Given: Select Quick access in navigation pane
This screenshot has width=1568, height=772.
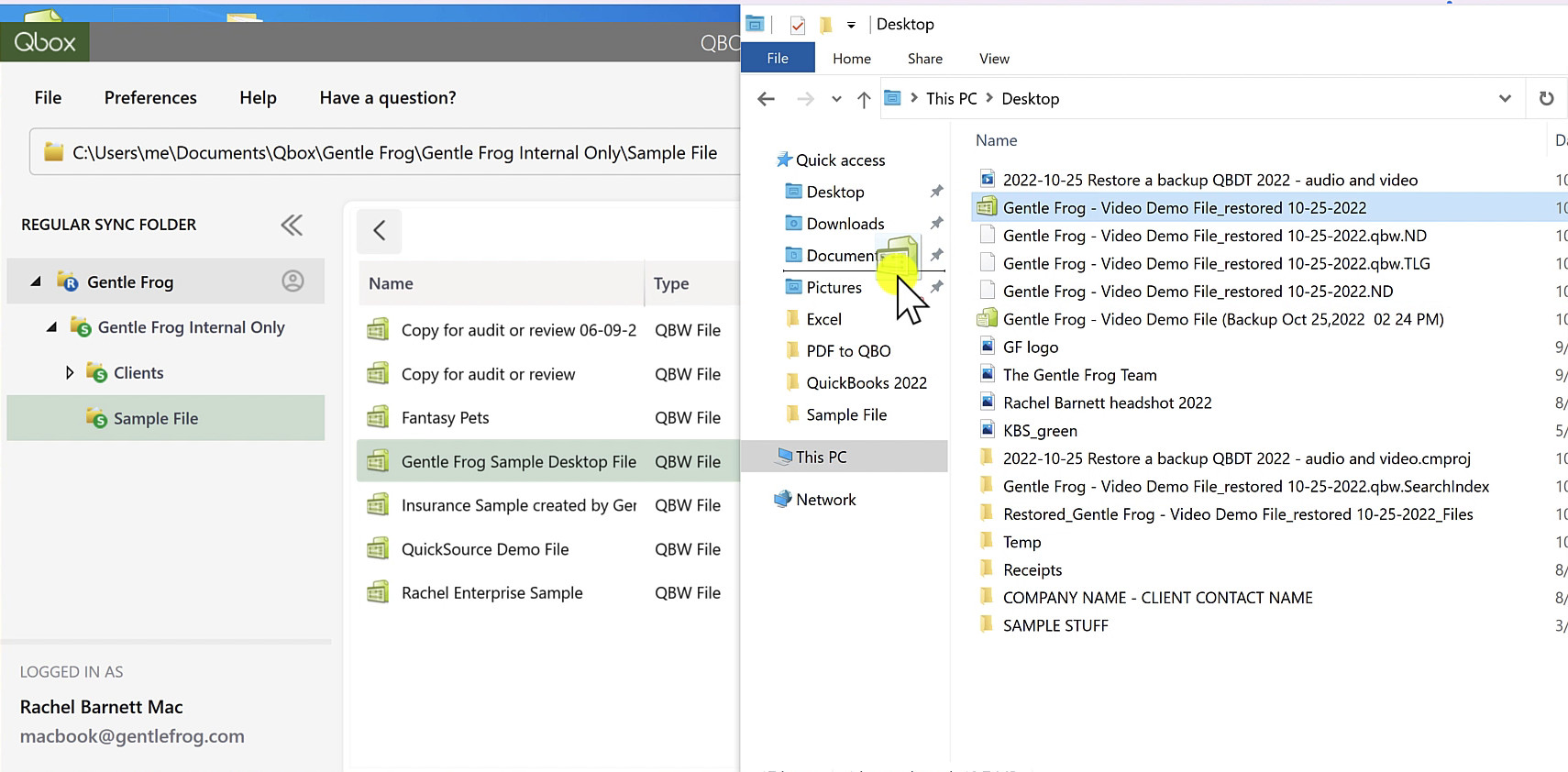Looking at the screenshot, I should [x=840, y=160].
